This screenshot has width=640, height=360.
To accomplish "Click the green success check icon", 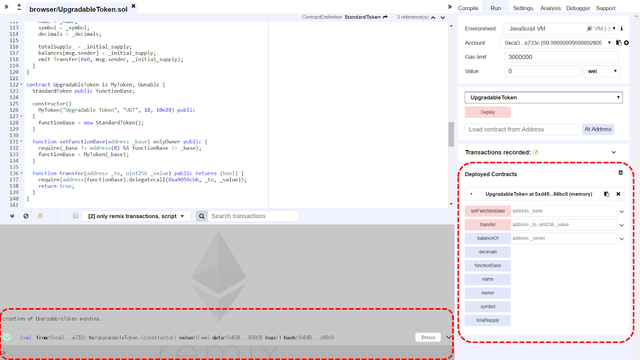I will [7, 337].
